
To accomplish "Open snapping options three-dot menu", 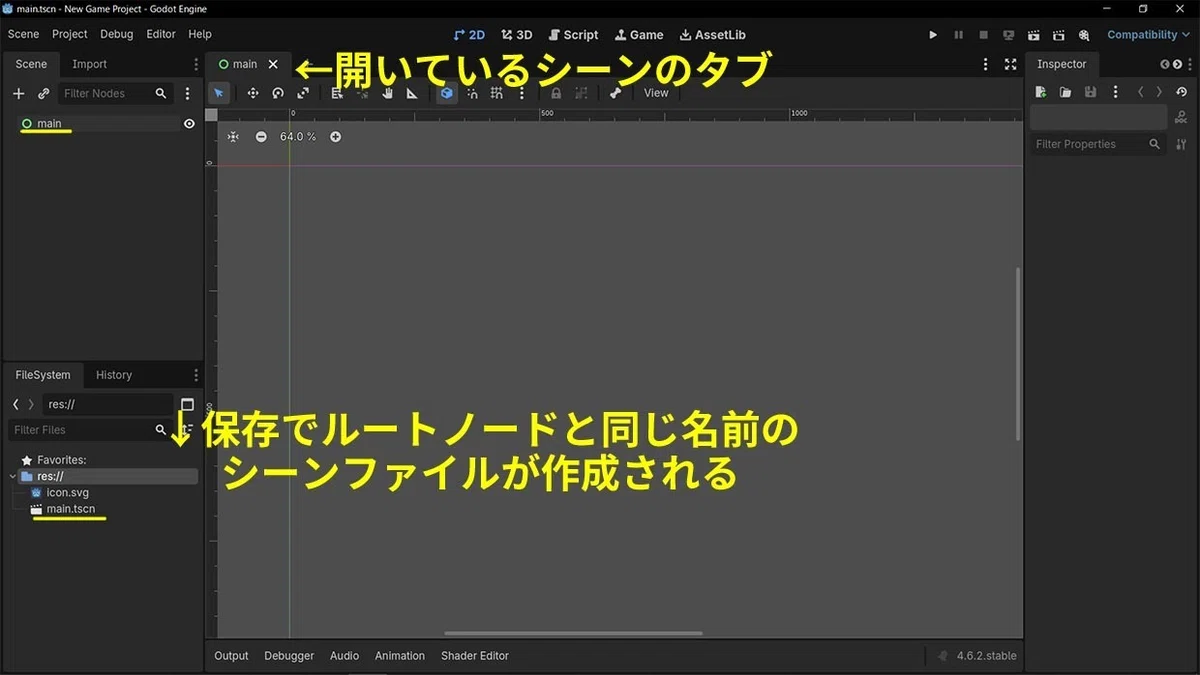I will click(521, 93).
